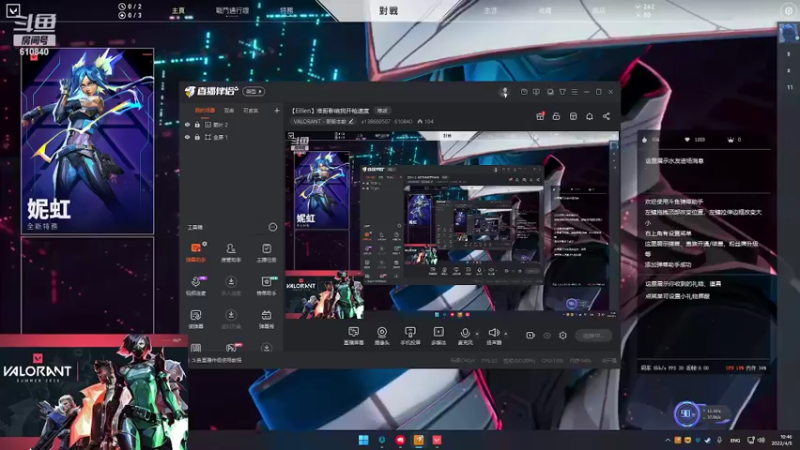Open the Valorant logo menu at top left
Viewport: 800px width, 450px height.
coord(13,11)
